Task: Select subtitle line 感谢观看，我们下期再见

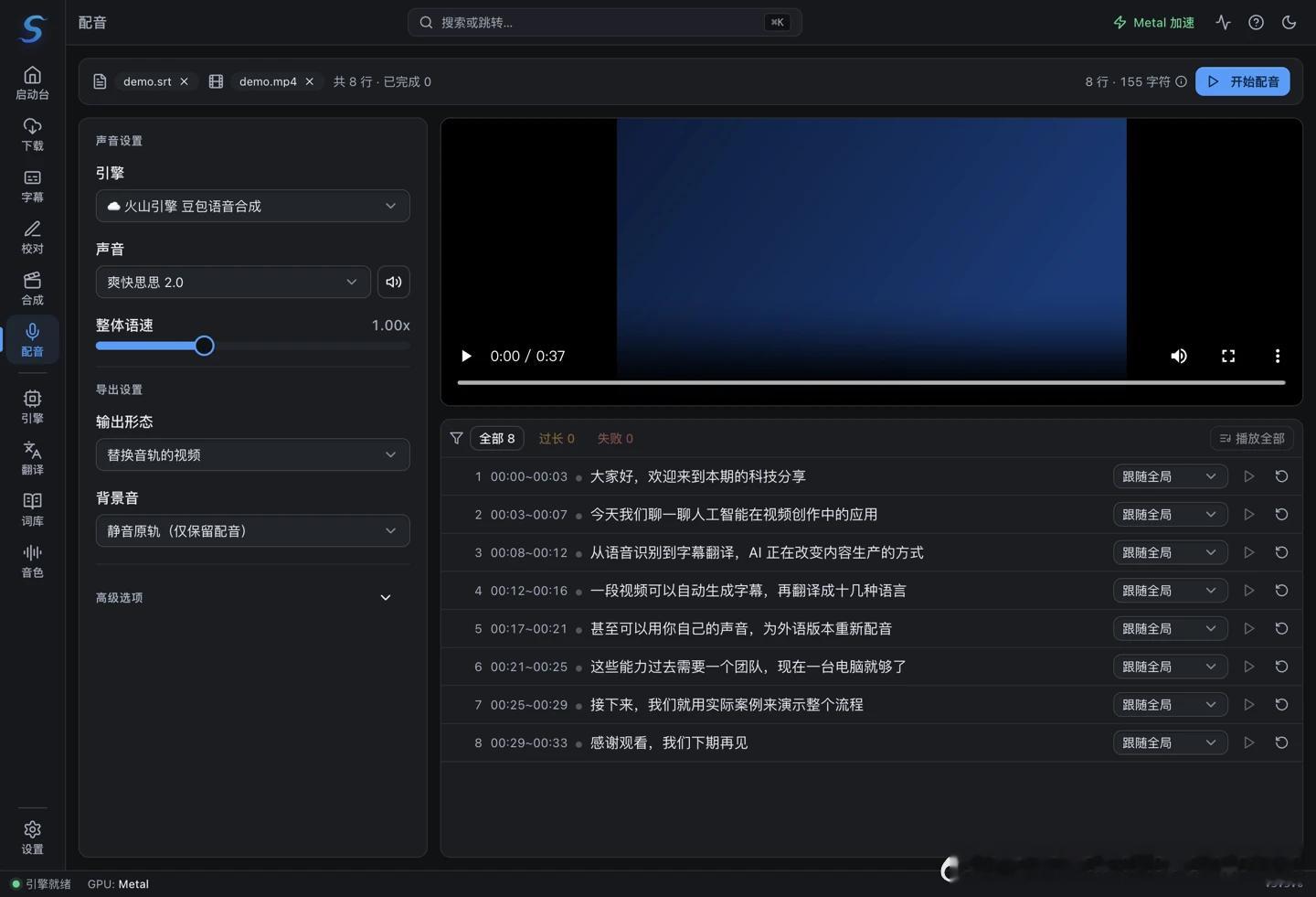Action: [x=669, y=742]
